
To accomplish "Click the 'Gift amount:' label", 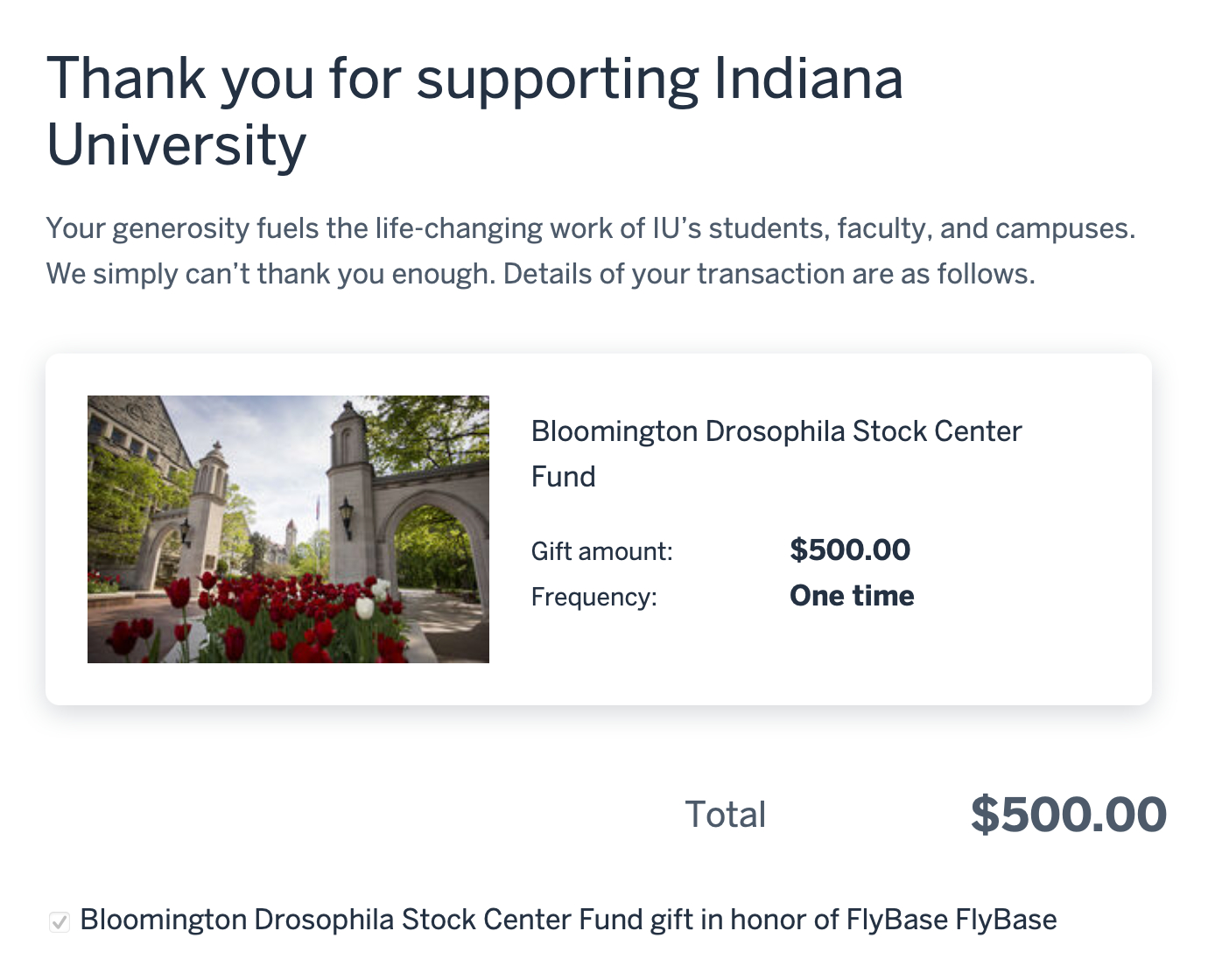I will tap(601, 551).
